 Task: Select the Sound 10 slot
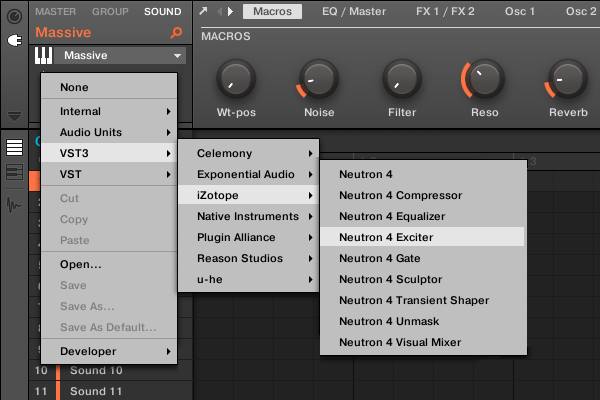111,371
